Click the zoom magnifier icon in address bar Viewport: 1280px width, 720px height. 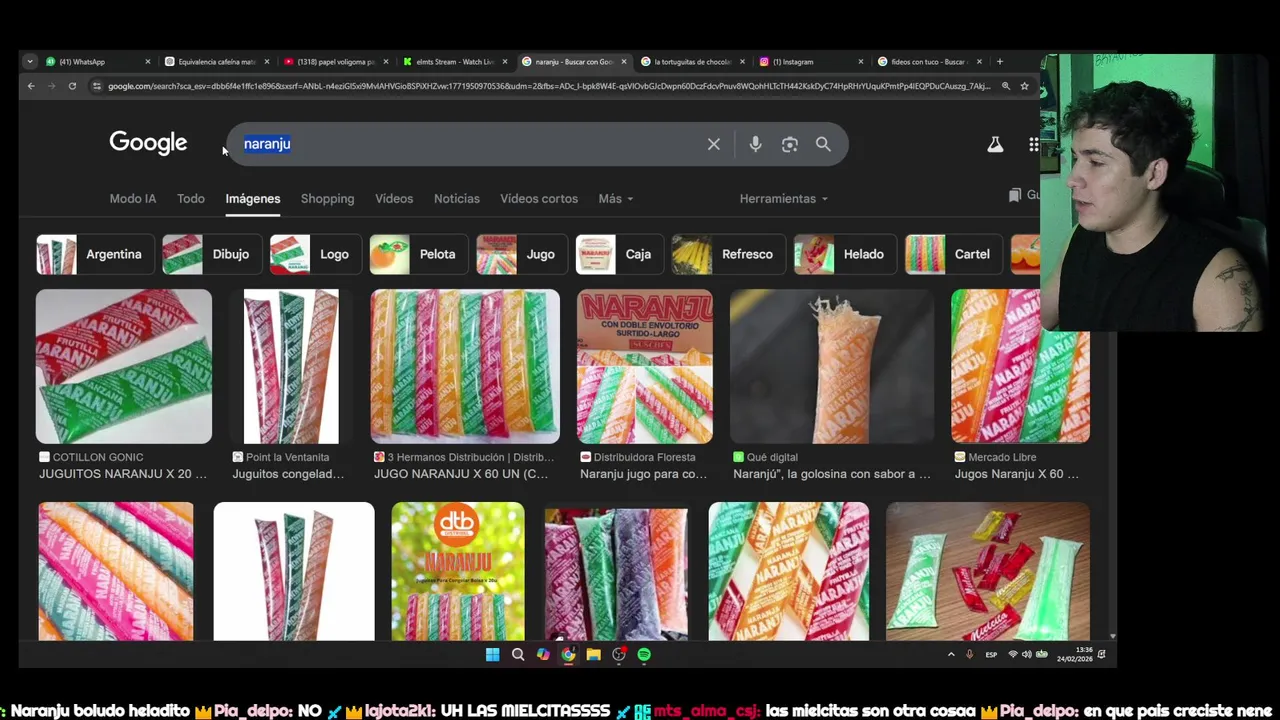(1005, 86)
